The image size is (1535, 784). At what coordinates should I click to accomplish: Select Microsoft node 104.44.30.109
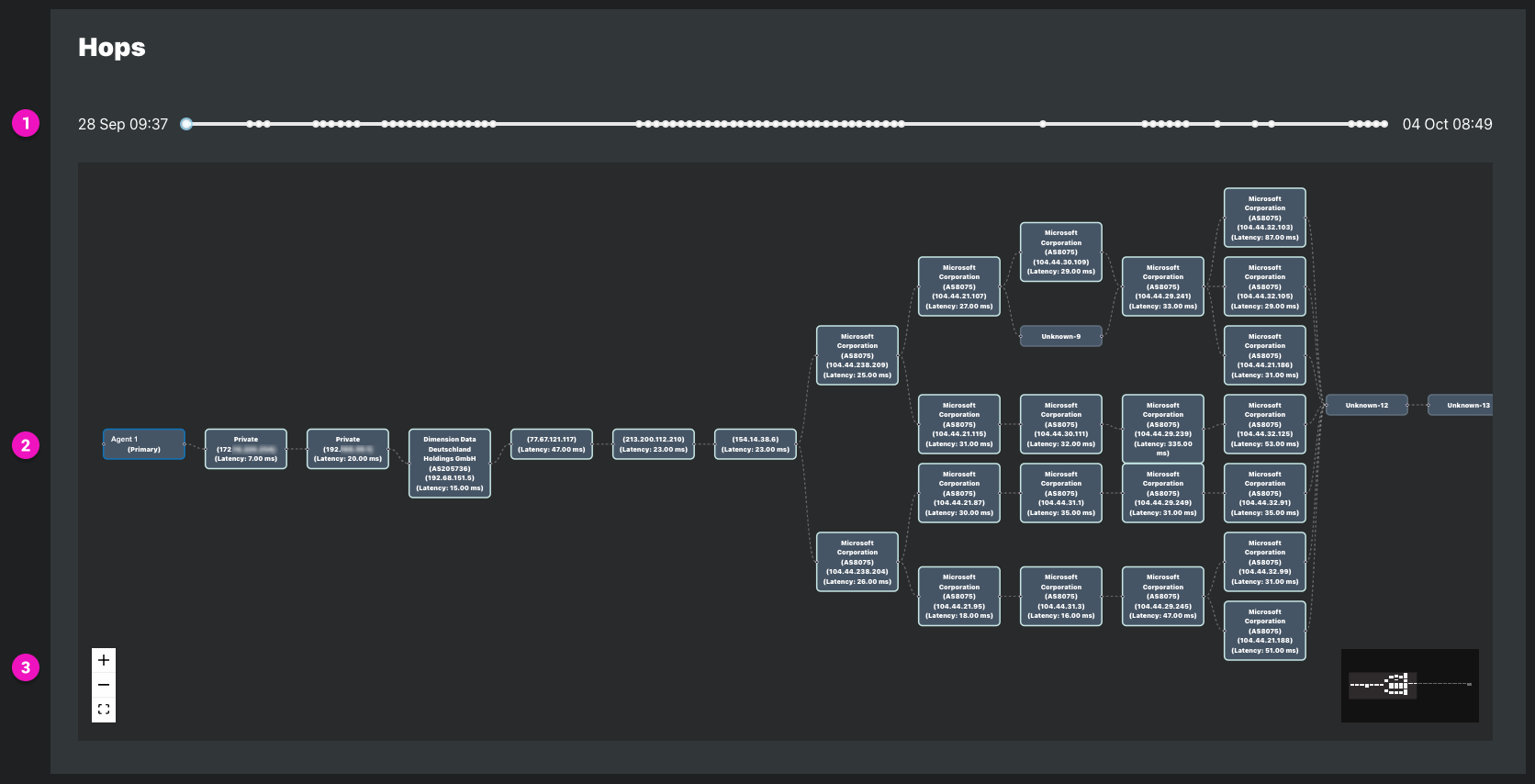point(1061,252)
